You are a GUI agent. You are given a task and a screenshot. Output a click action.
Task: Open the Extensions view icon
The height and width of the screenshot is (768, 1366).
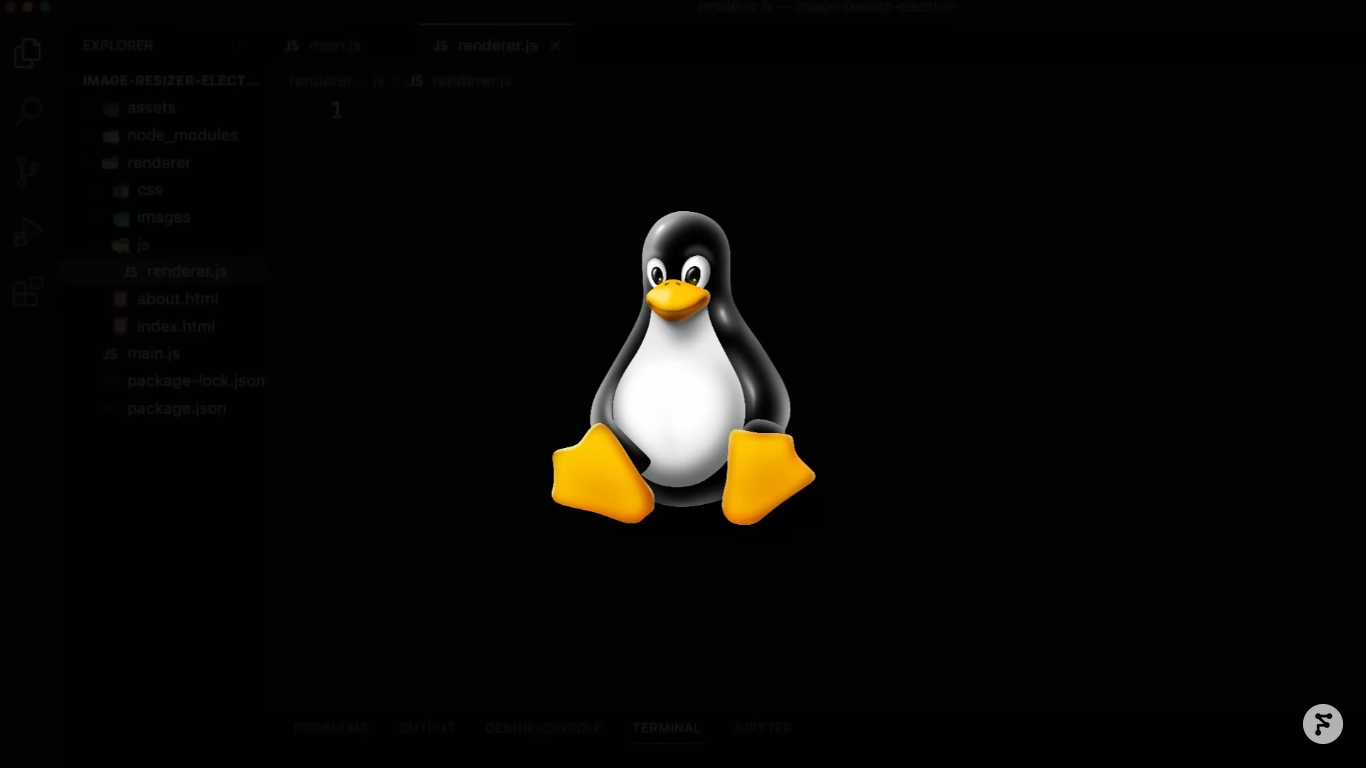point(28,292)
